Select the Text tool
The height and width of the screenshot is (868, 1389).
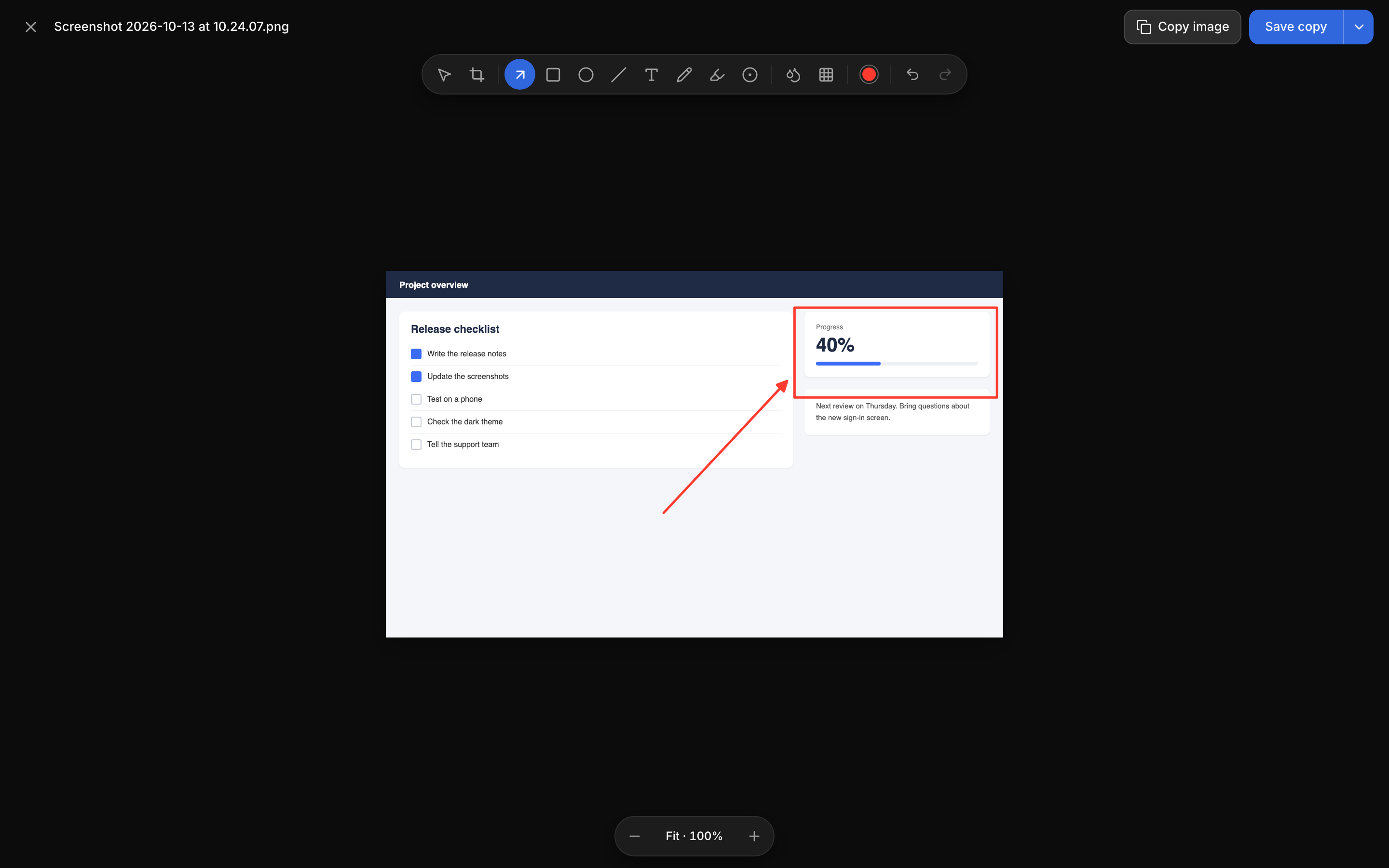coord(652,75)
